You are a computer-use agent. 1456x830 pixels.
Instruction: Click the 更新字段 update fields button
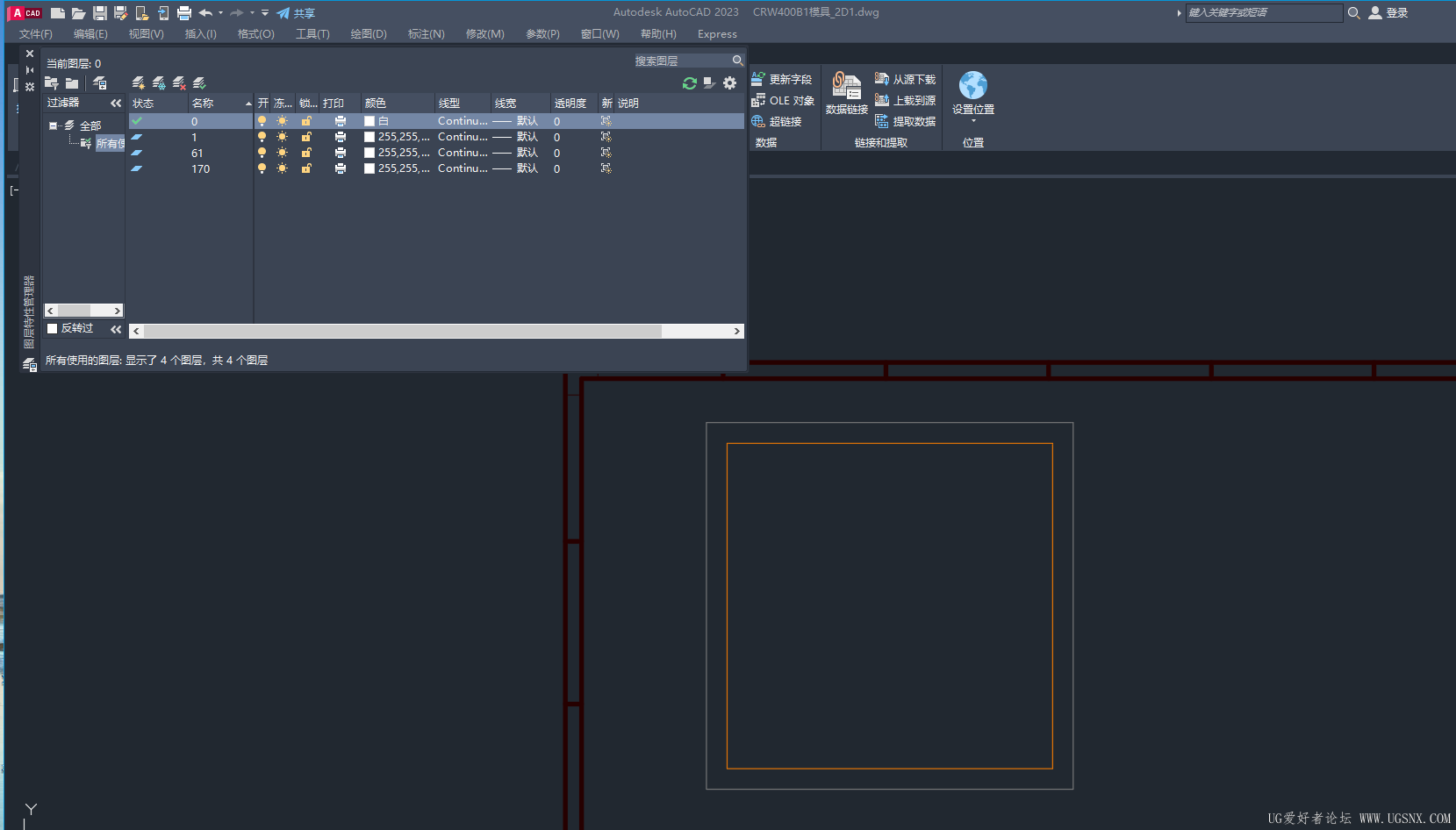coord(782,79)
